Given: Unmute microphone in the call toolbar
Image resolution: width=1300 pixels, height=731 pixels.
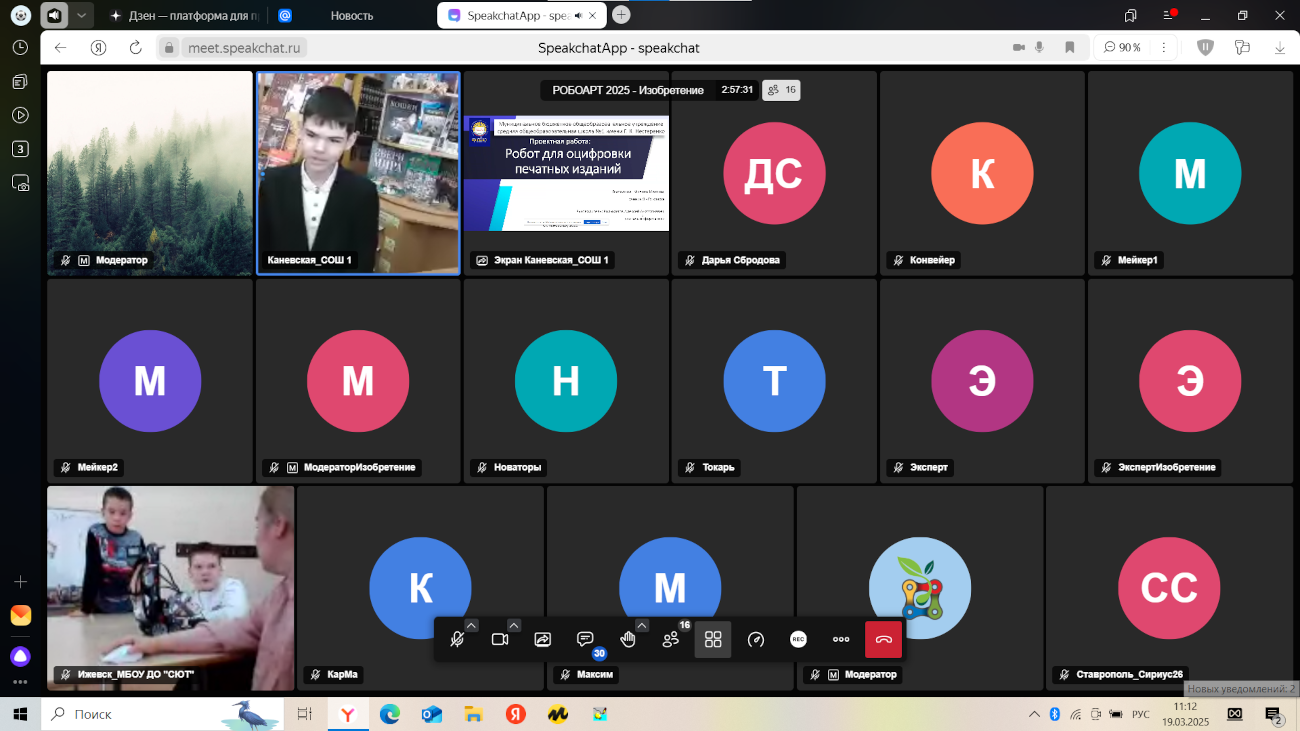Looking at the screenshot, I should tap(457, 640).
